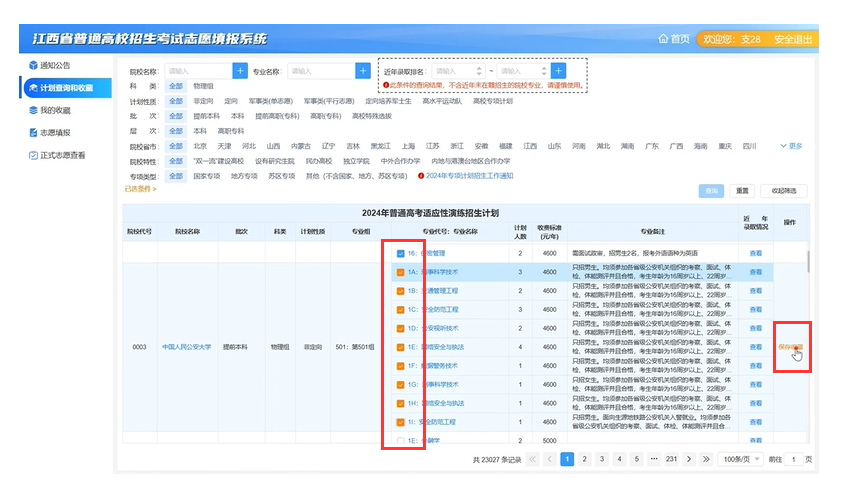Go to page 3 in pagination
Image resolution: width=842 pixels, height=492 pixels.
tap(602, 459)
